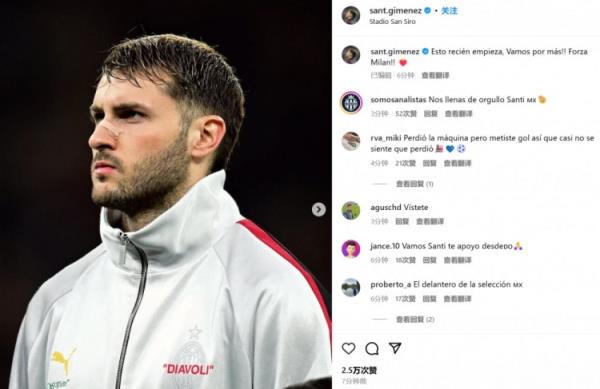Open the jance.10 purple avatar

tap(351, 249)
